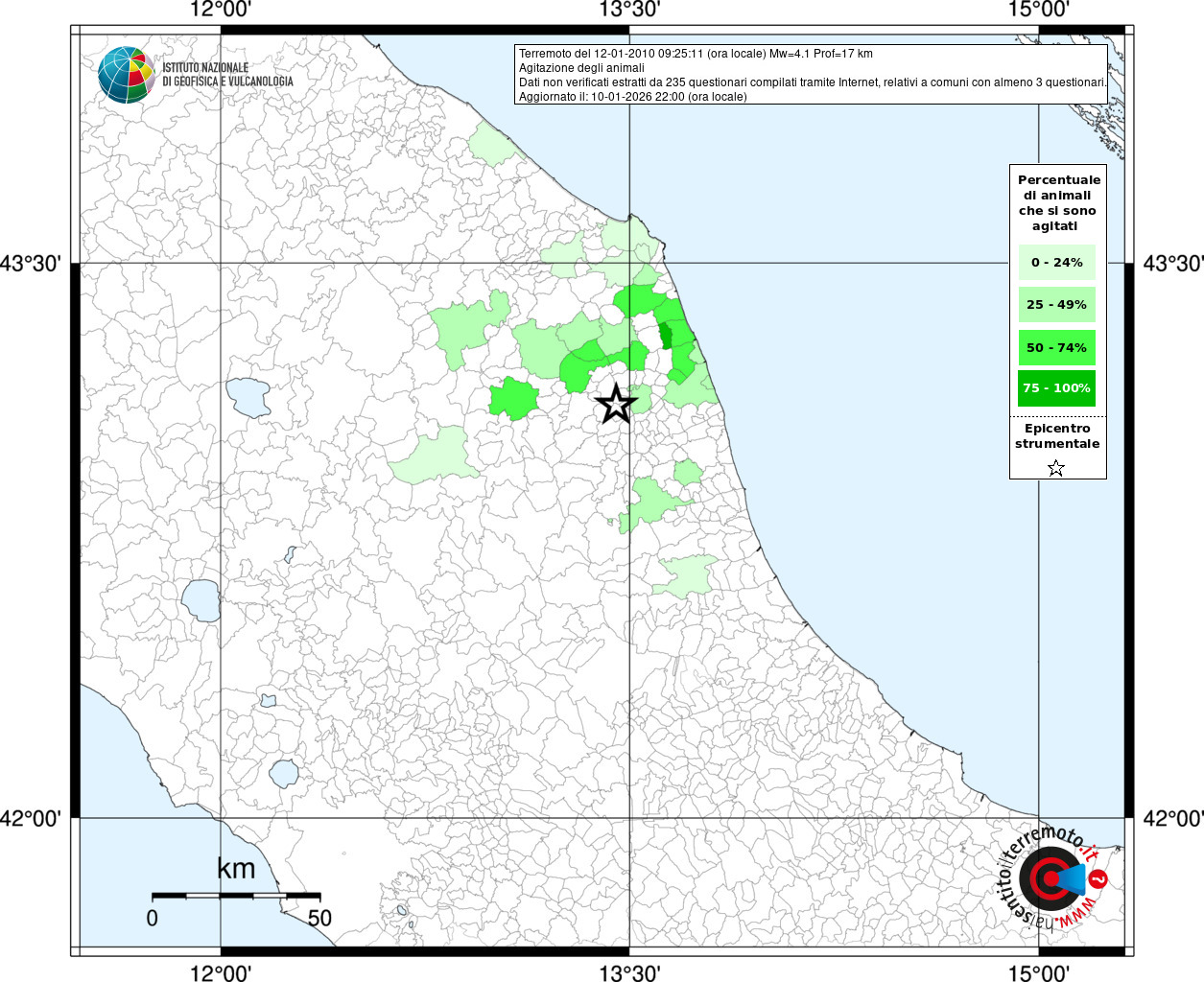Image resolution: width=1204 pixels, height=982 pixels.
Task: Click the 'Aggiornato il' update date line
Action: point(632,97)
